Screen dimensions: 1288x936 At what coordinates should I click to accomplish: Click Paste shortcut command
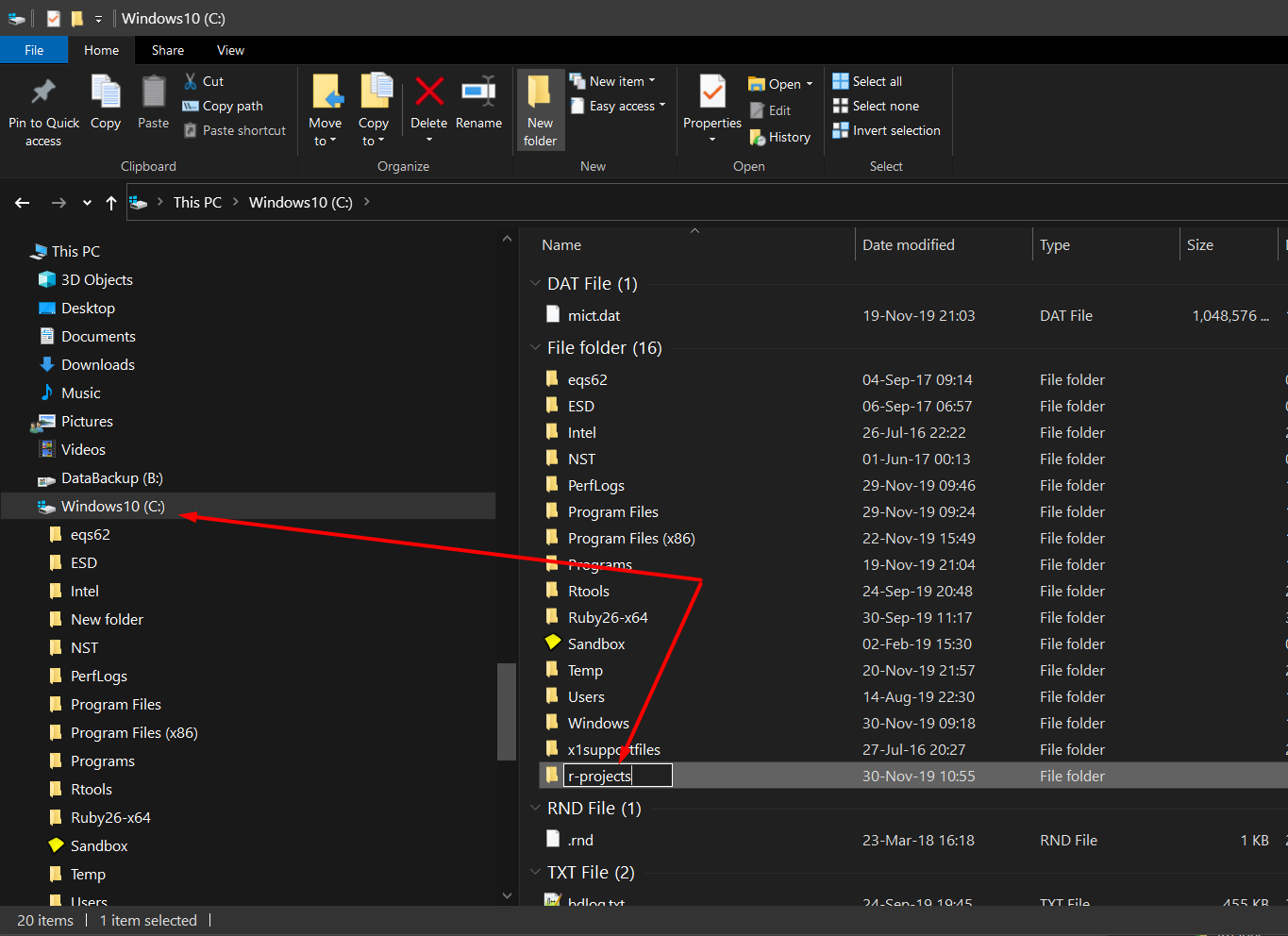[234, 130]
